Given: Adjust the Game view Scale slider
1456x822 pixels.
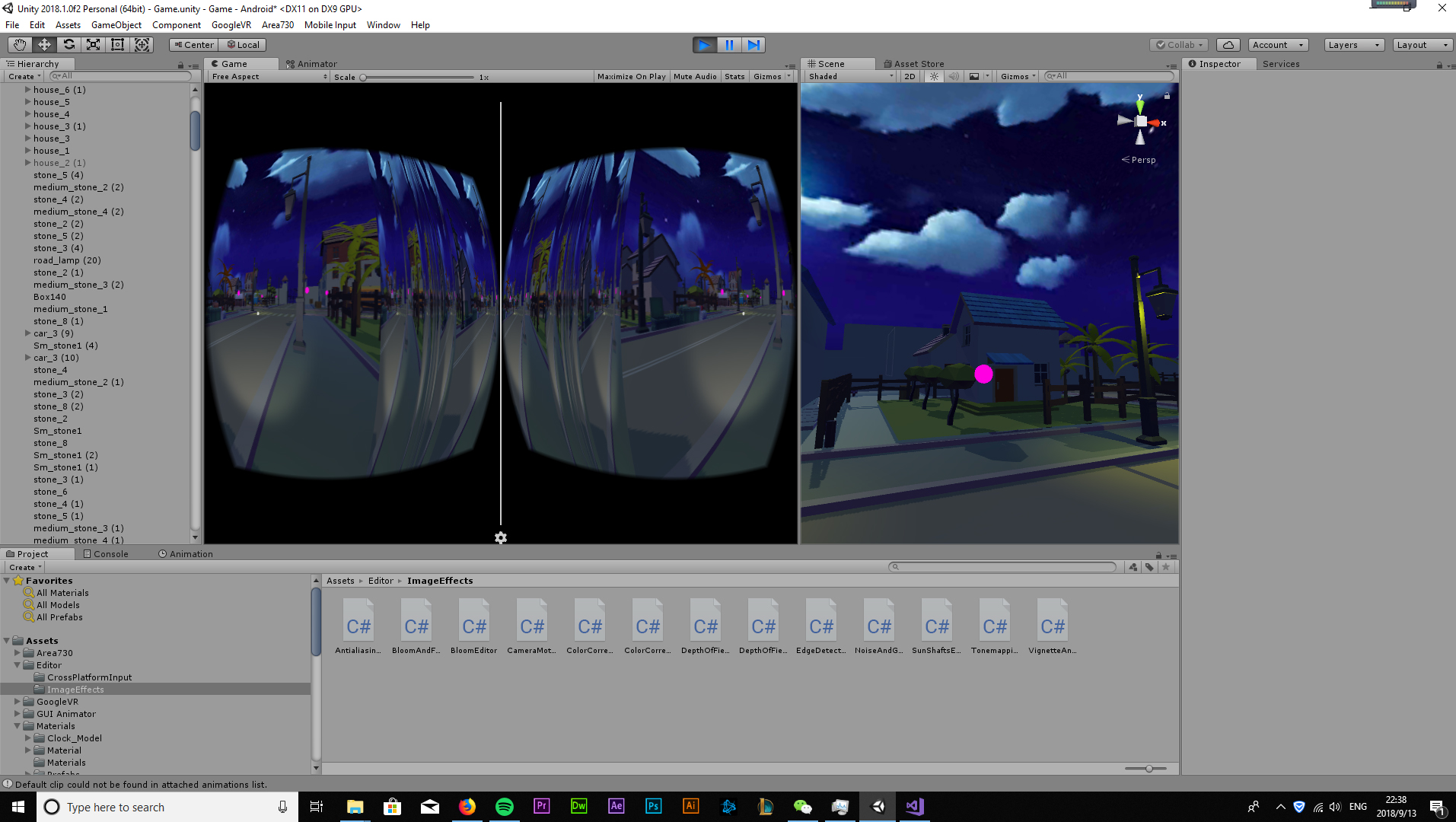Looking at the screenshot, I should [x=364, y=78].
